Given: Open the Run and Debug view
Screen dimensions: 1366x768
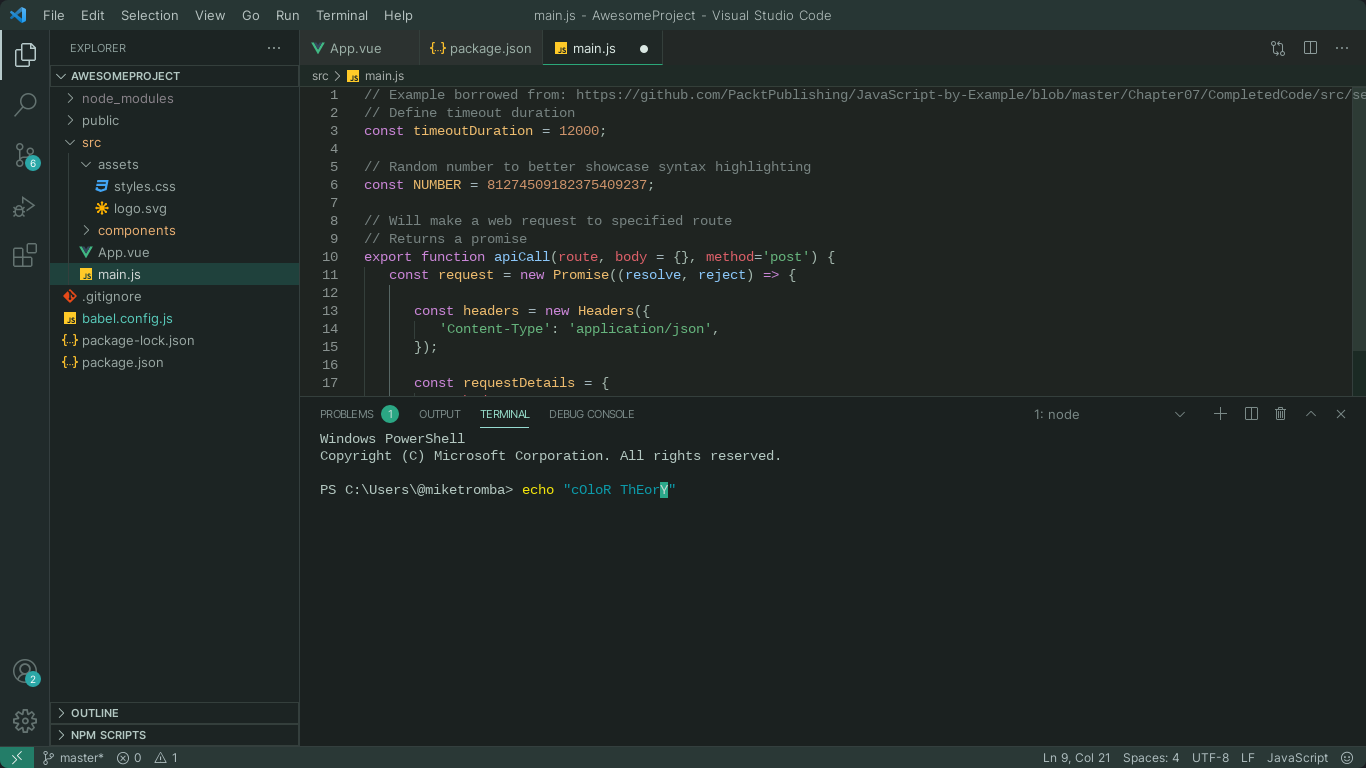Looking at the screenshot, I should point(25,206).
